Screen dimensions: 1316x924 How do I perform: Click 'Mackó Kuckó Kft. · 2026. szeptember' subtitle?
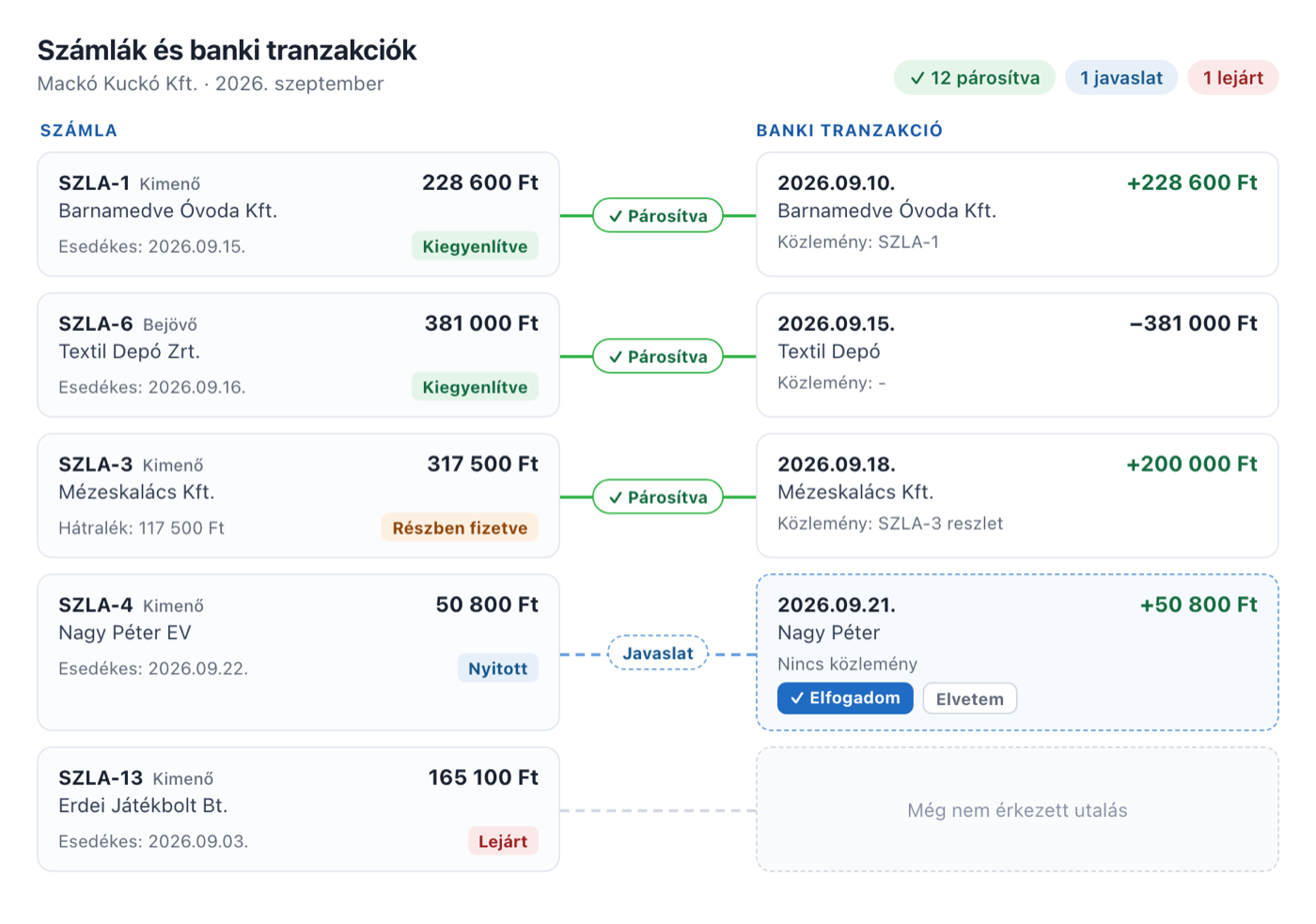coord(211,84)
